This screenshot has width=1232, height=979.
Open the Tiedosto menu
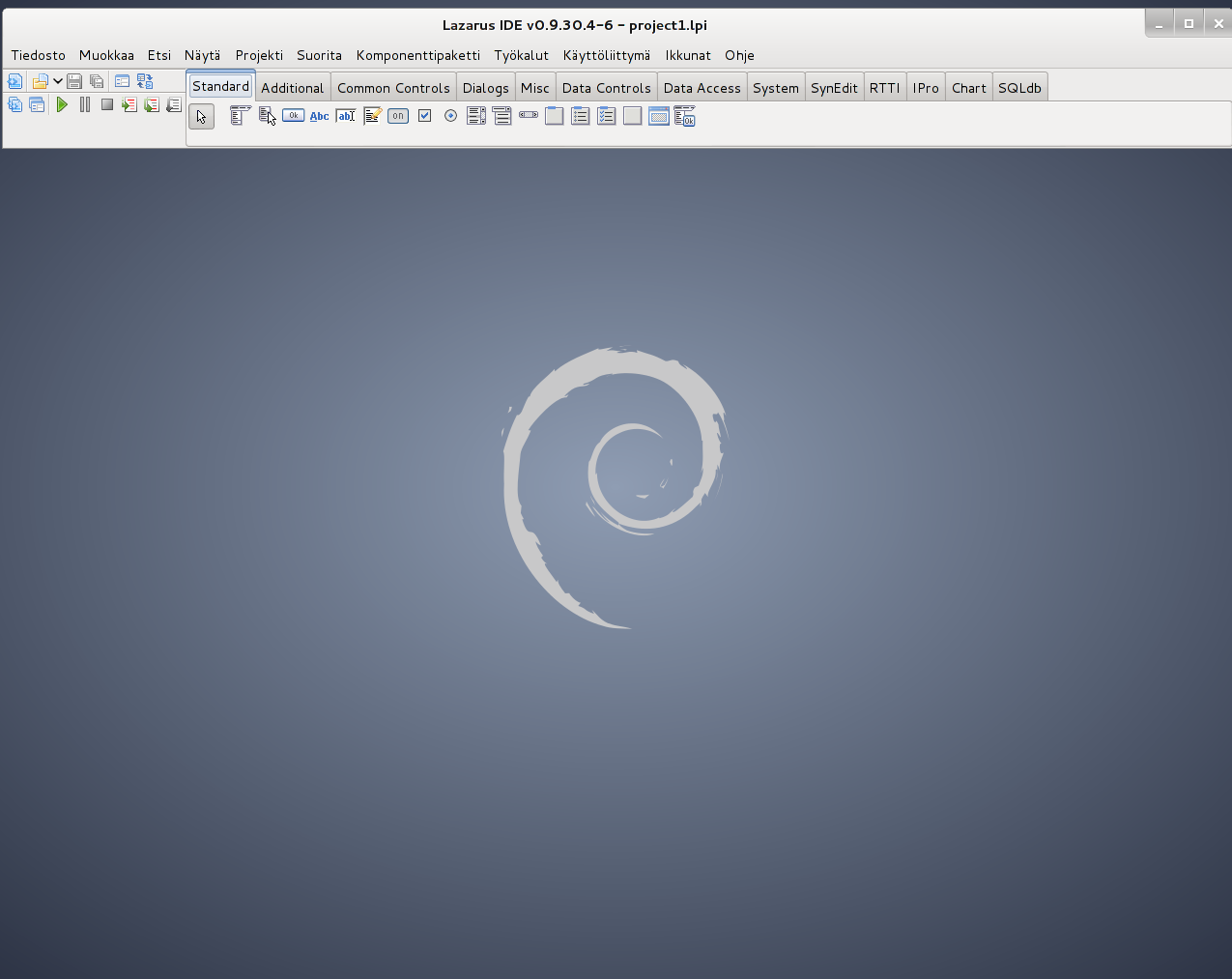(x=39, y=55)
